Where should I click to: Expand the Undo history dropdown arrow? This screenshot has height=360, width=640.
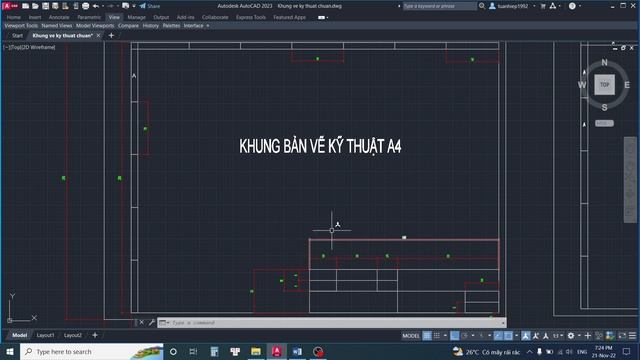[x=102, y=6]
